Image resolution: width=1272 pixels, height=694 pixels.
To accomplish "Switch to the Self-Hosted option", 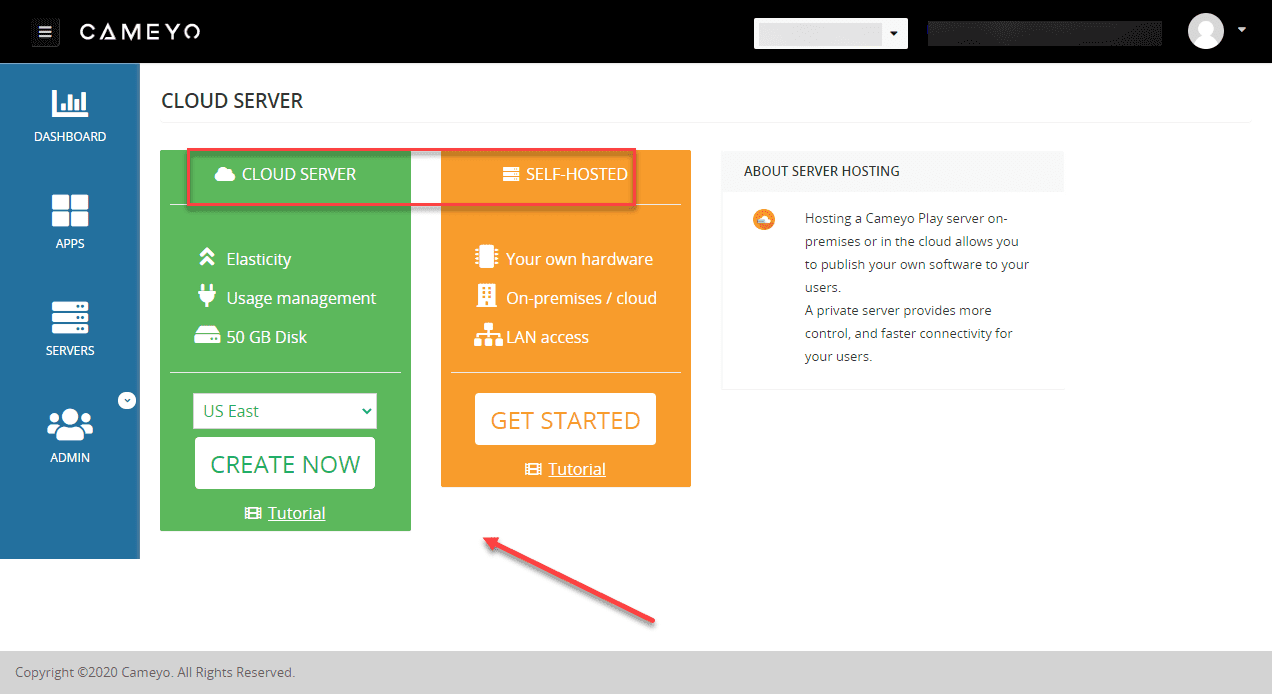I will click(x=565, y=173).
